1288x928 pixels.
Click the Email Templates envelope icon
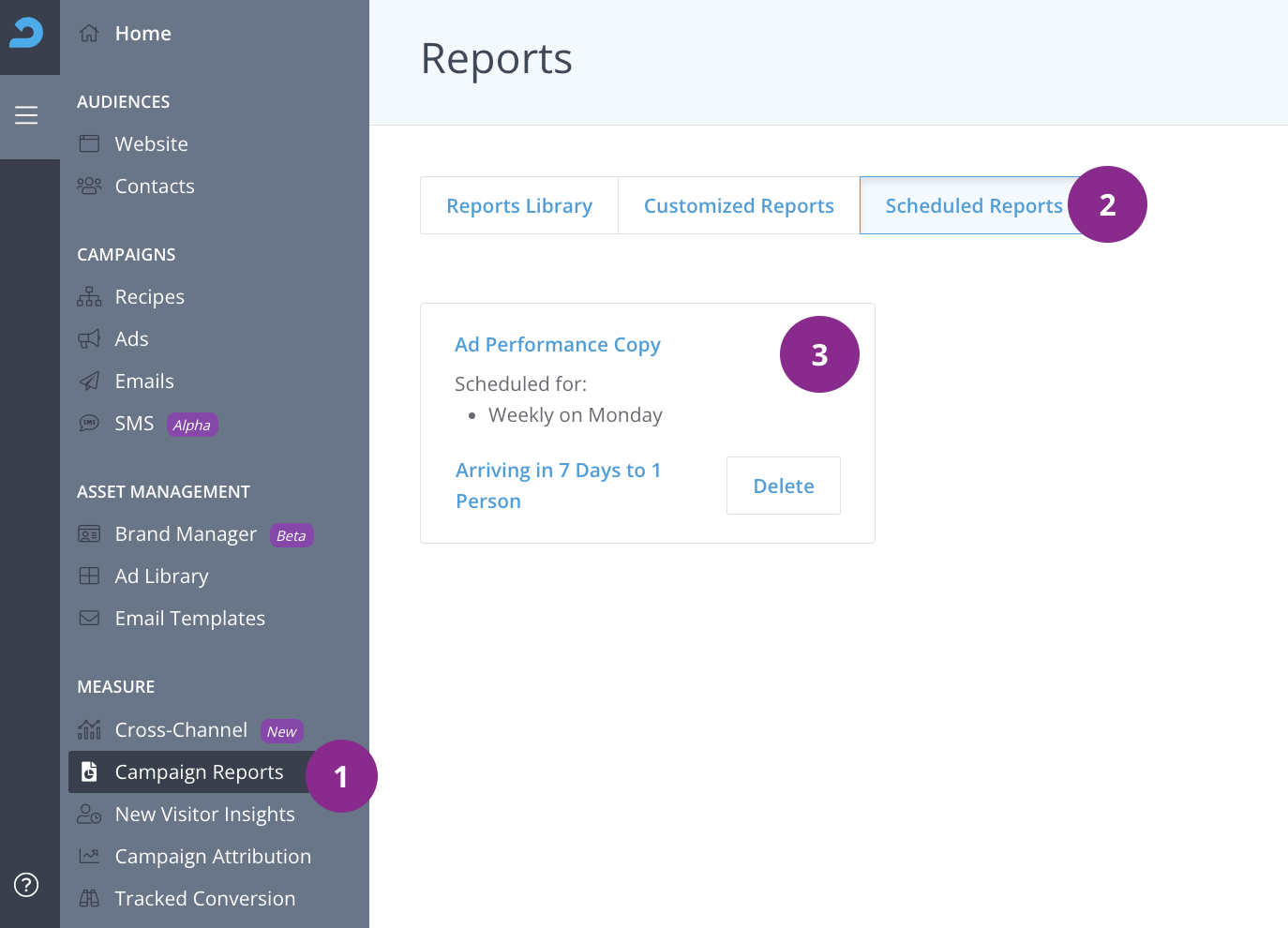coord(89,618)
